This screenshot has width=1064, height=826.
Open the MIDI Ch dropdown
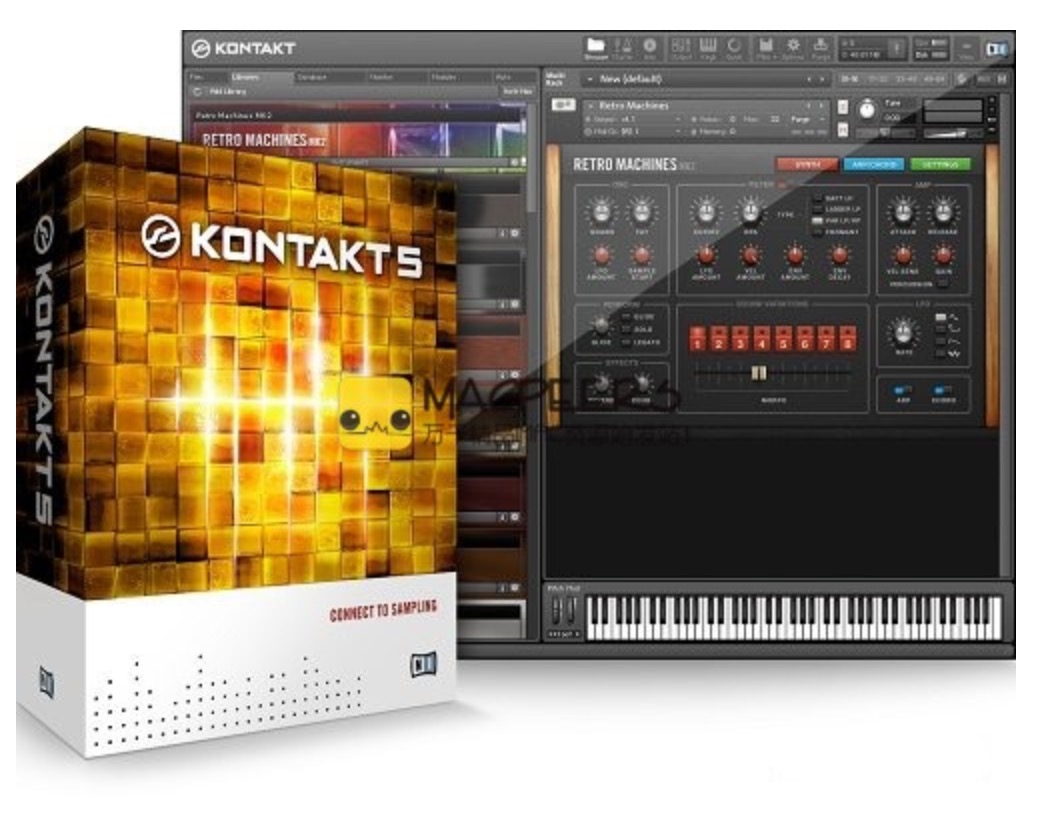(x=634, y=131)
